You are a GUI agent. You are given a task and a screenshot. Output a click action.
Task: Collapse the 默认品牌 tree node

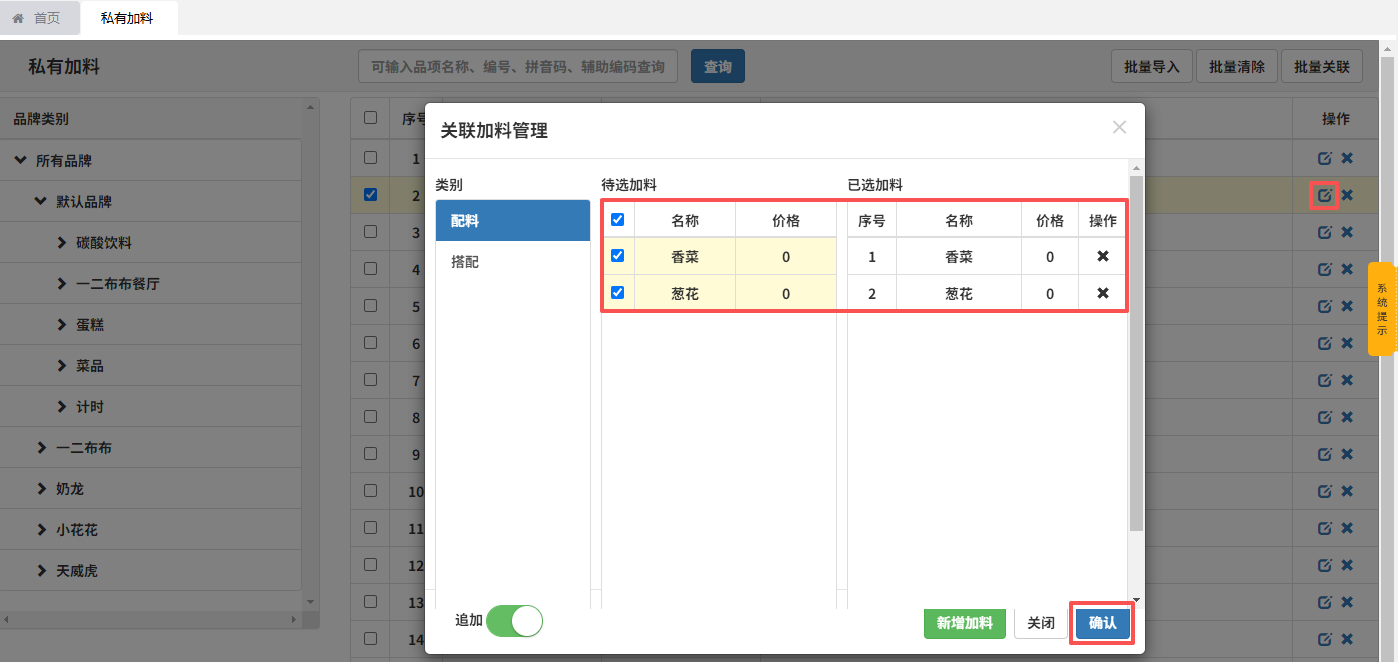pos(41,201)
